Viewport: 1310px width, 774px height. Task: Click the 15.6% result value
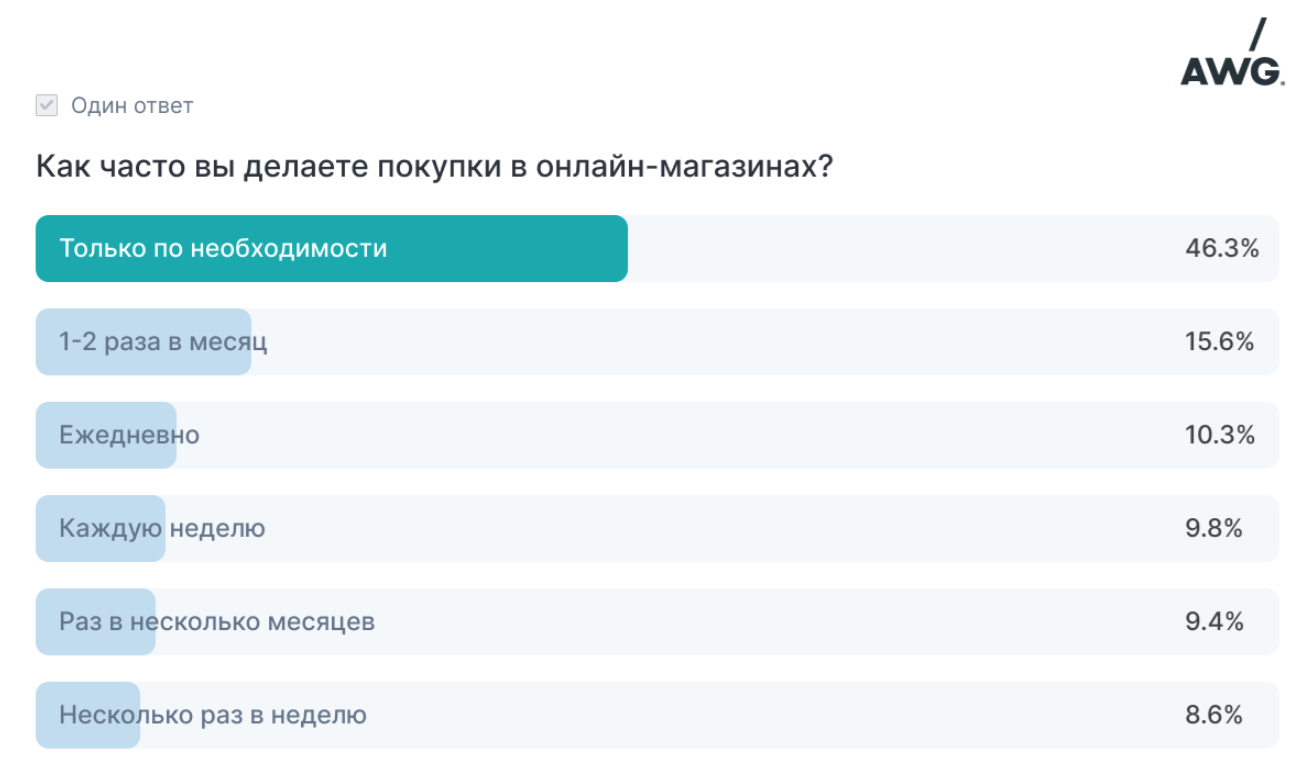[1219, 342]
